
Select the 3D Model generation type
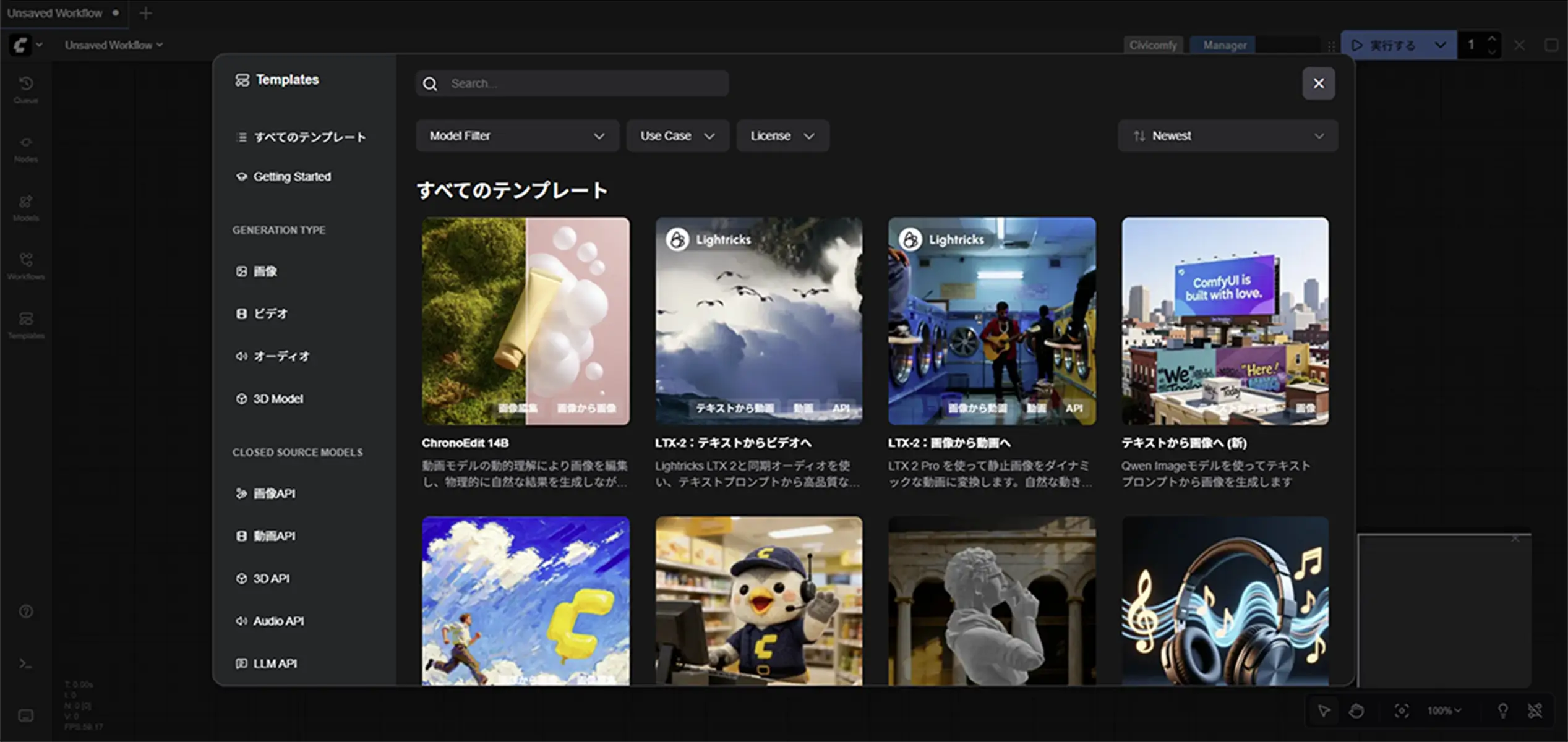pyautogui.click(x=276, y=398)
